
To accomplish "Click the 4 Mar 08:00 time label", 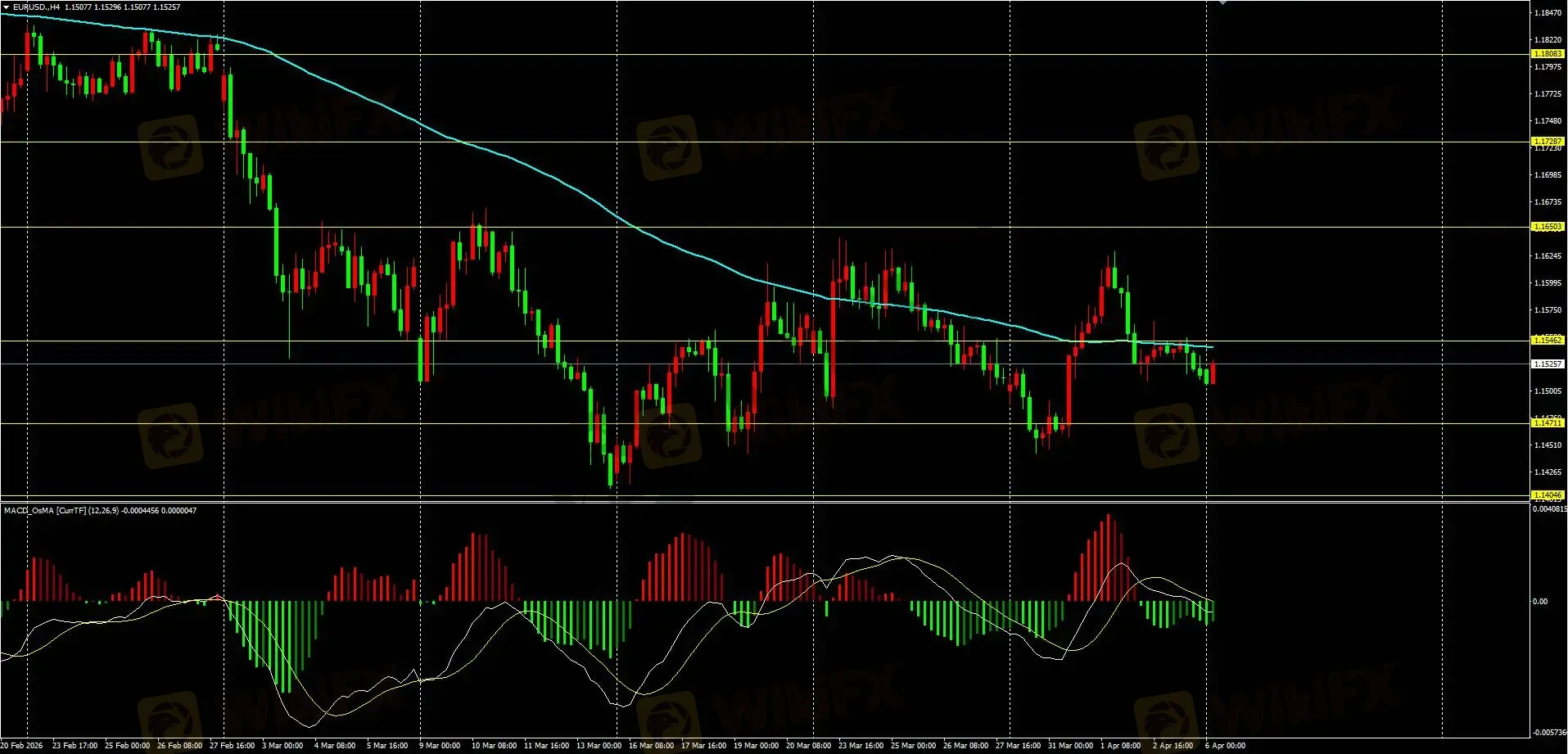I will coord(335,746).
